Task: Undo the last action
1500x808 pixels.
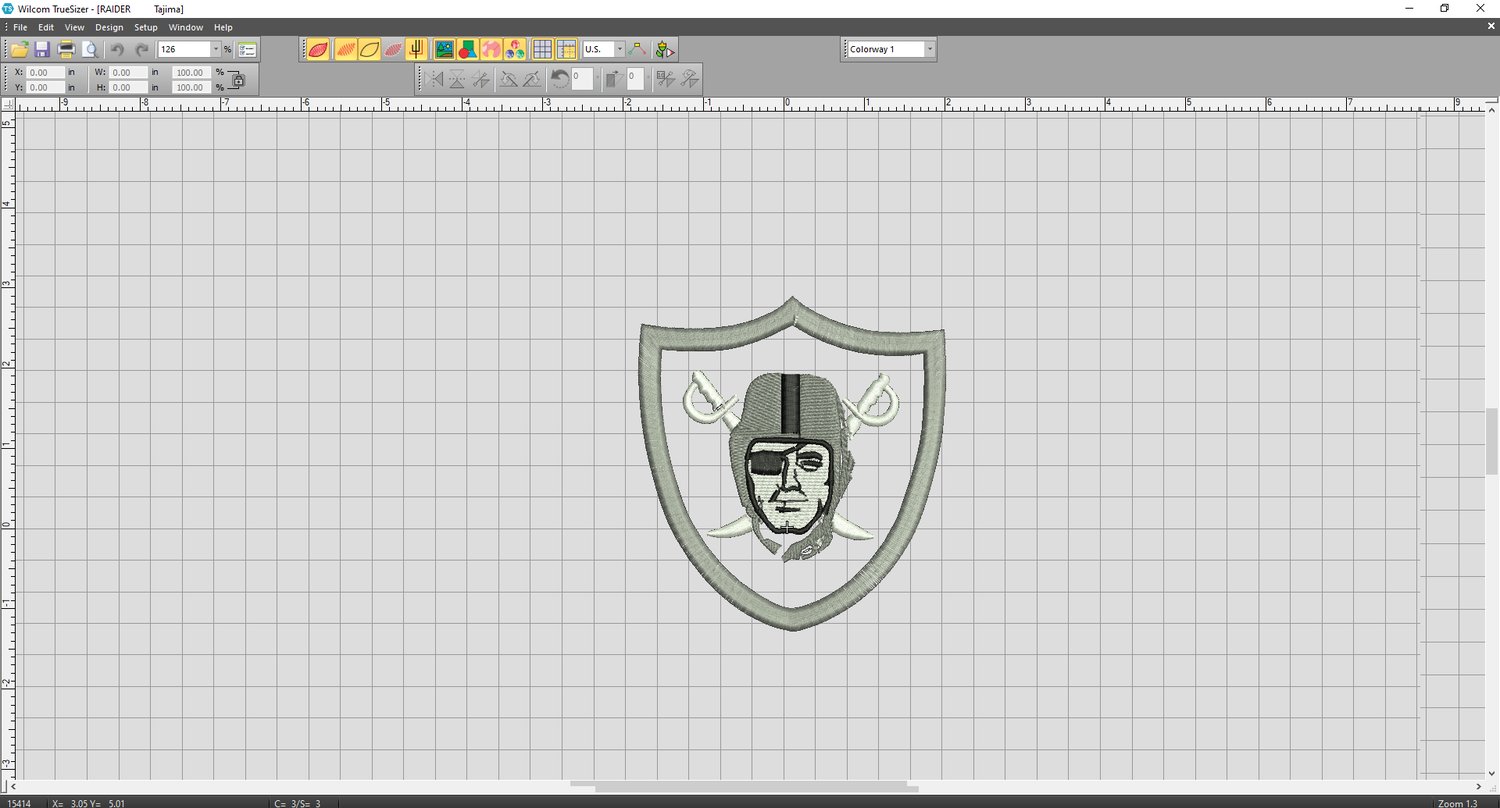Action: [x=117, y=49]
